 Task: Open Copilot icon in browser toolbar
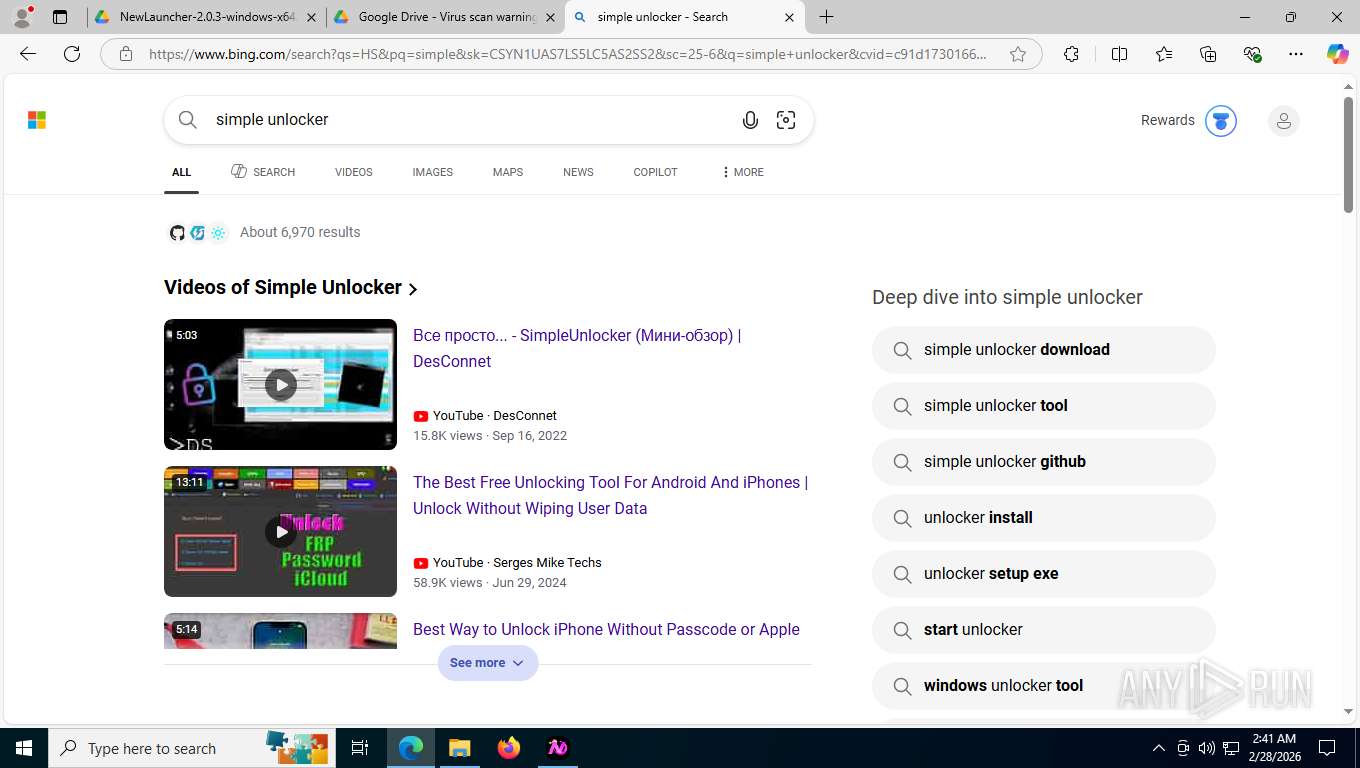(1337, 54)
